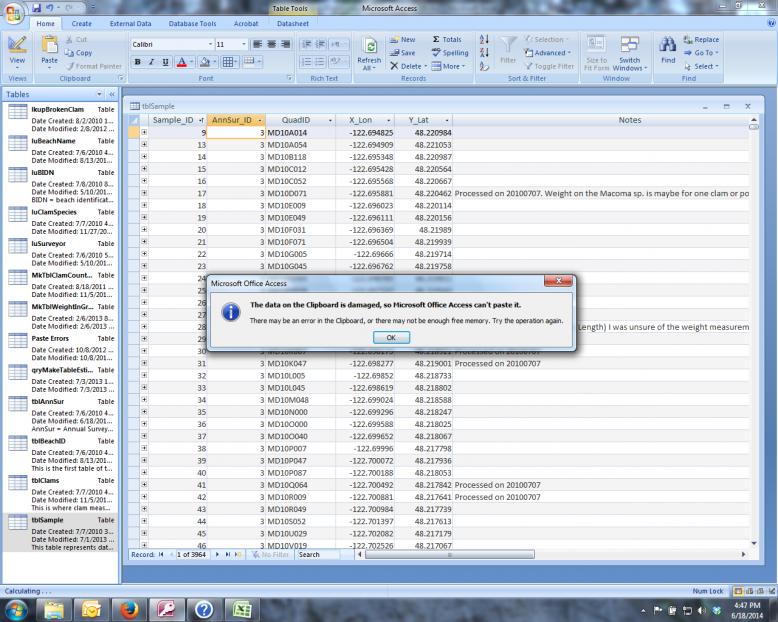Expand the subdatasheet for row MD10K047
778x622 pixels.
tap(144, 363)
